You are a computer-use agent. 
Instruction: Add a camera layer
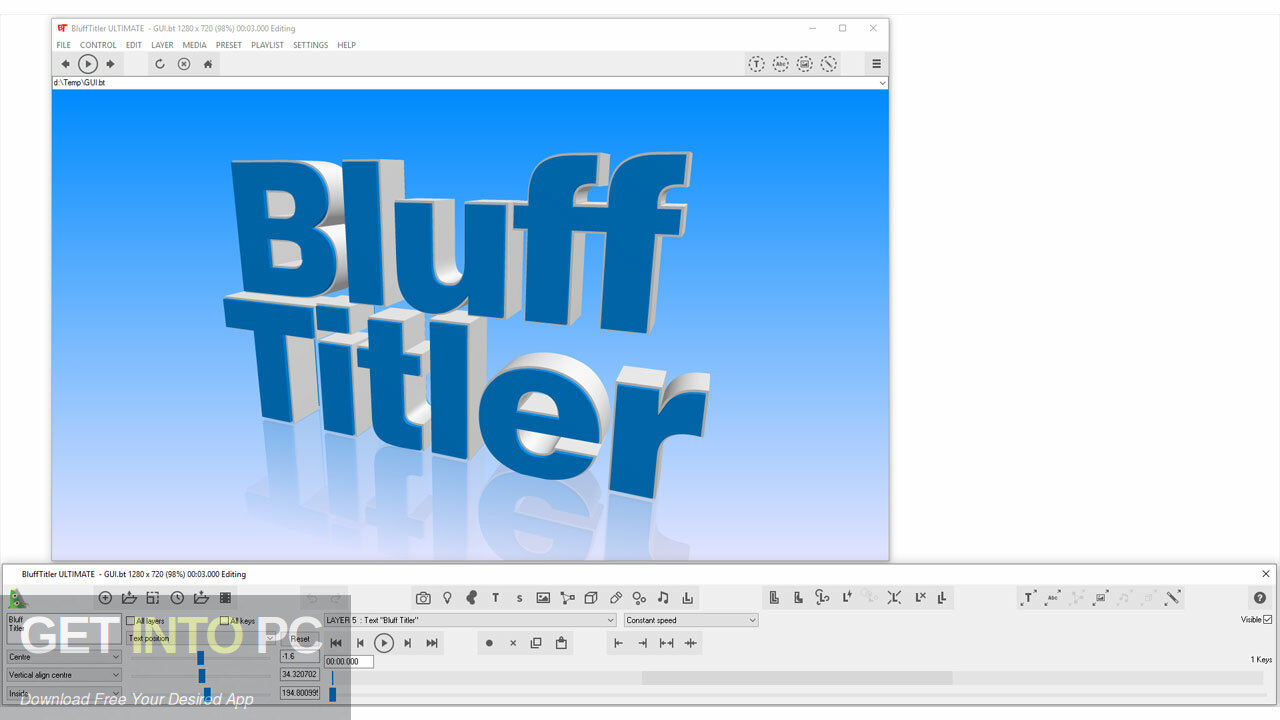coord(423,598)
